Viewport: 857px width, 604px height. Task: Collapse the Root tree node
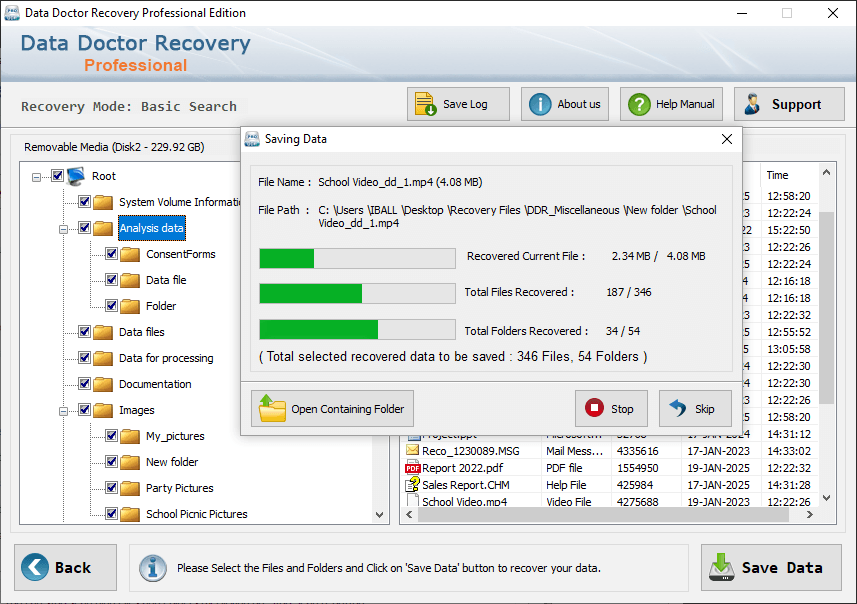36,177
